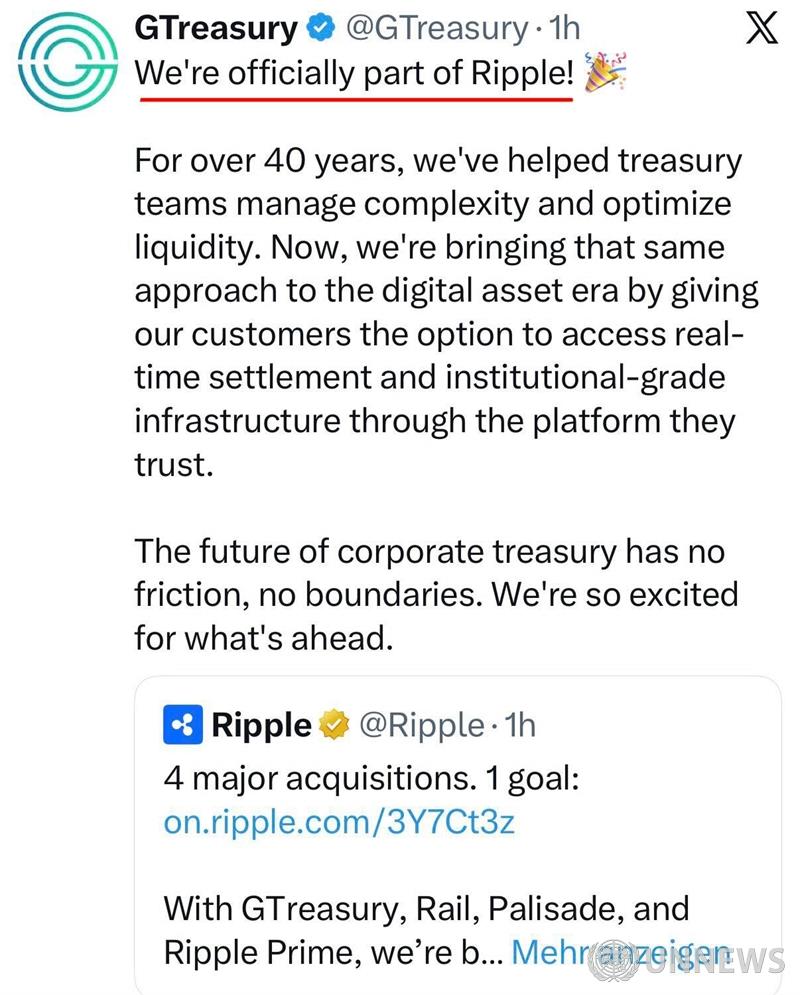This screenshot has height=995, width=800.
Task: Click the party popper emoji
Action: coord(606,74)
